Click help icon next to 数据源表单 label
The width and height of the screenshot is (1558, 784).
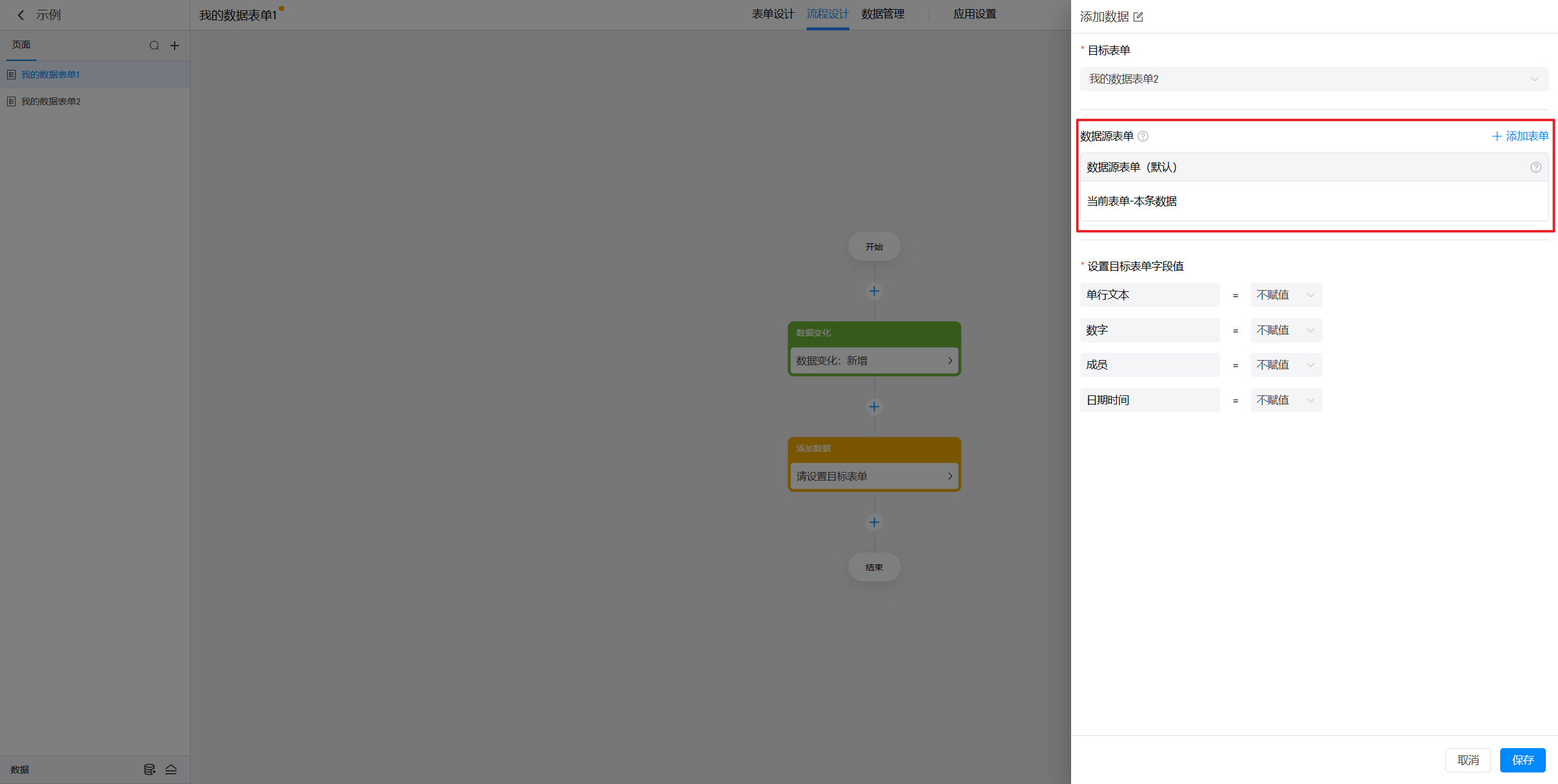coord(1143,136)
